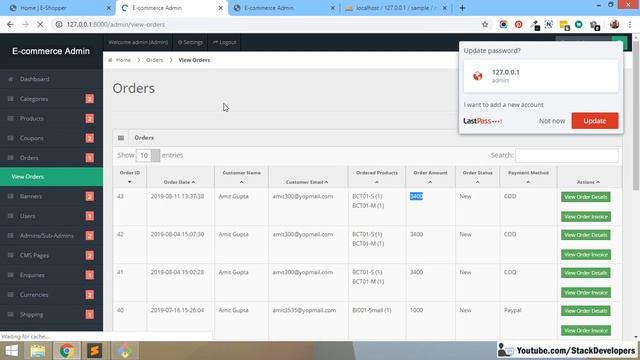Viewport: 640px width, 360px height.
Task: Expand the Categories sidebar menu
Action: [51, 99]
